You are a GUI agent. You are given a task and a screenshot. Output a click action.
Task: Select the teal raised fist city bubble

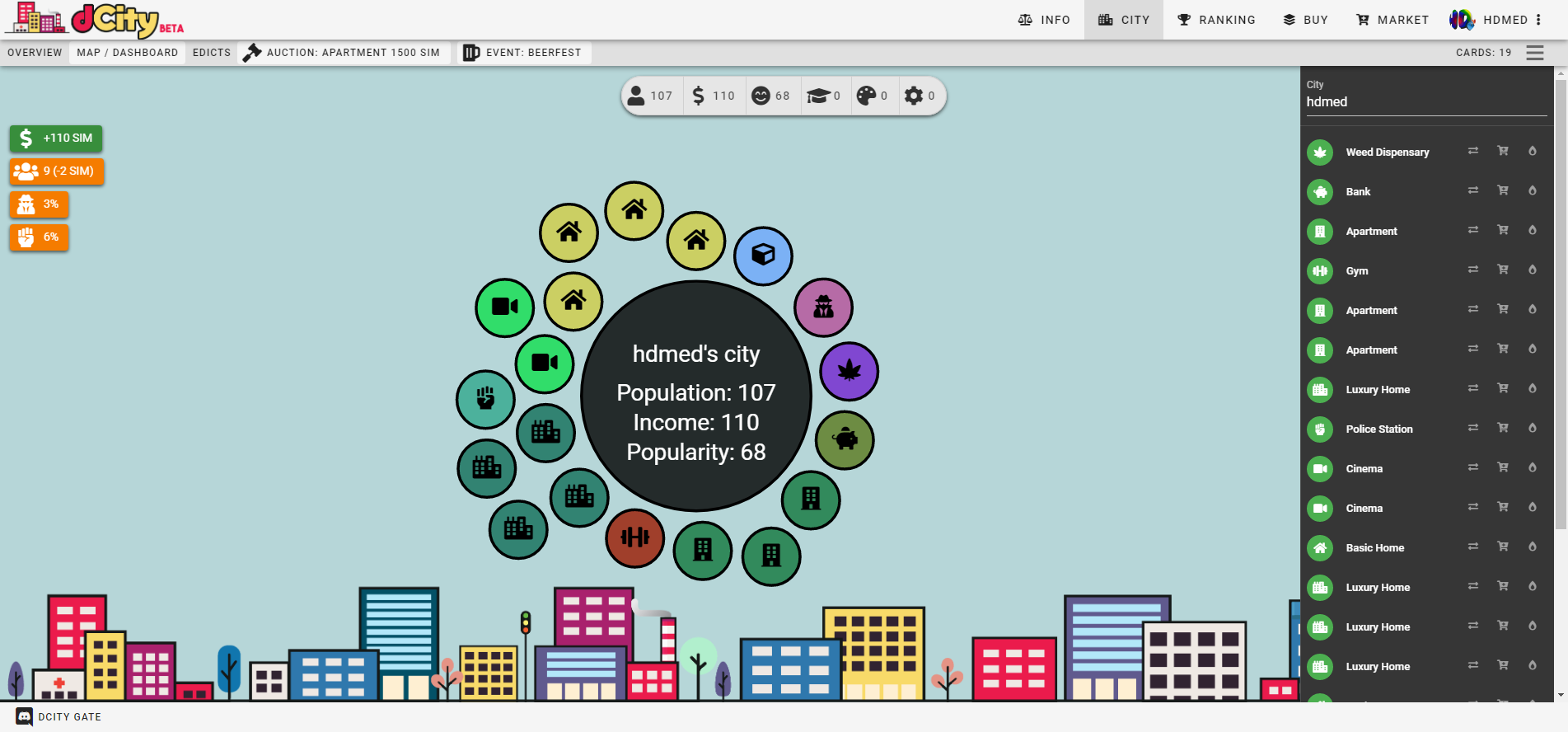[485, 400]
